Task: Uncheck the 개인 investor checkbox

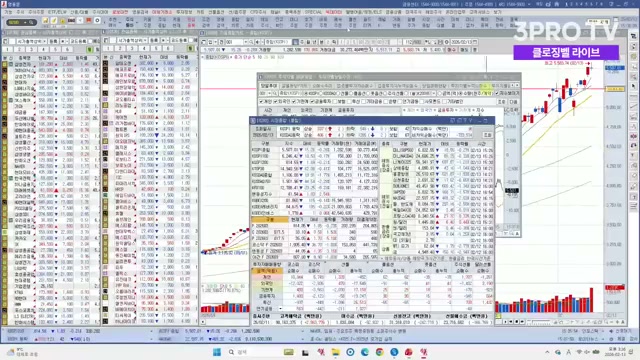Action: pyautogui.click(x=261, y=102)
